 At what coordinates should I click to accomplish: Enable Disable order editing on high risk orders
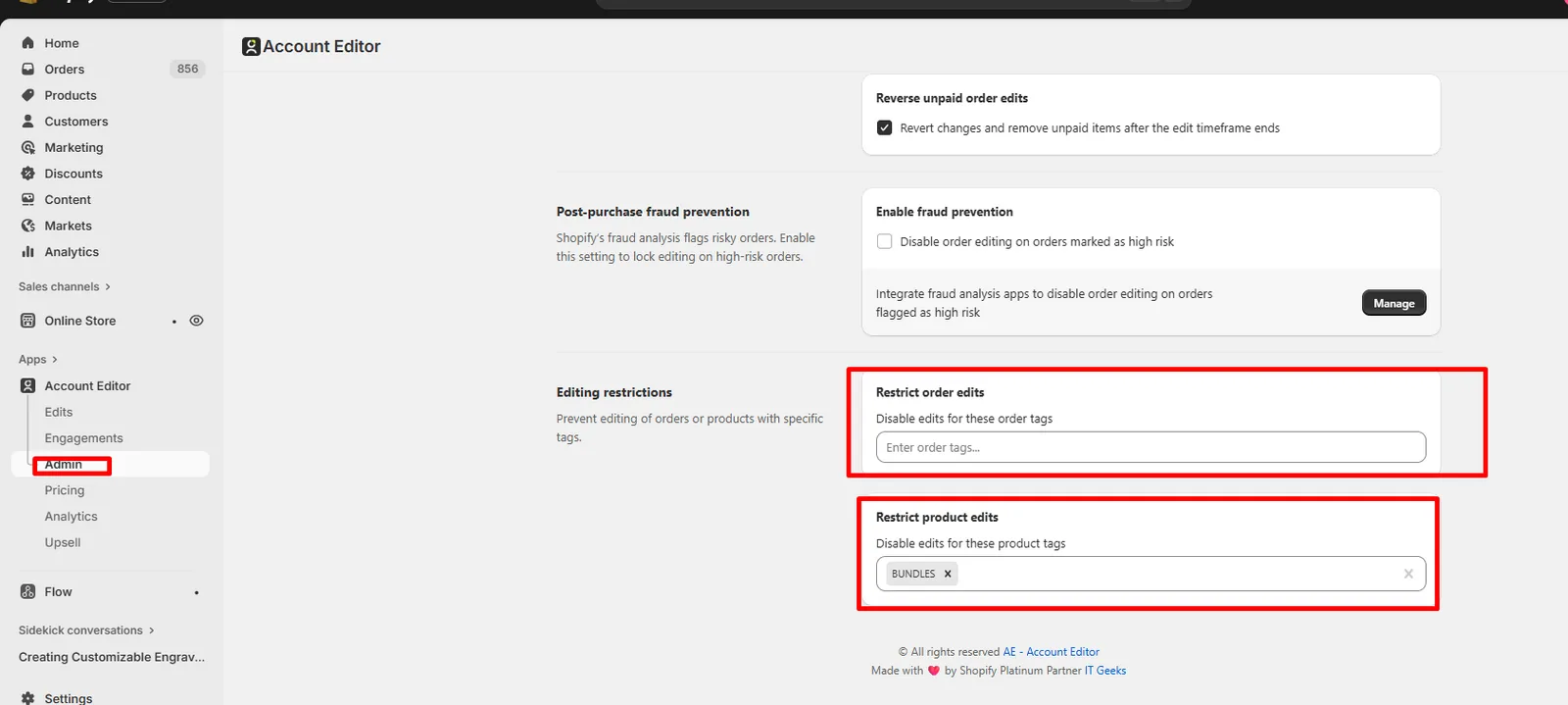click(884, 241)
